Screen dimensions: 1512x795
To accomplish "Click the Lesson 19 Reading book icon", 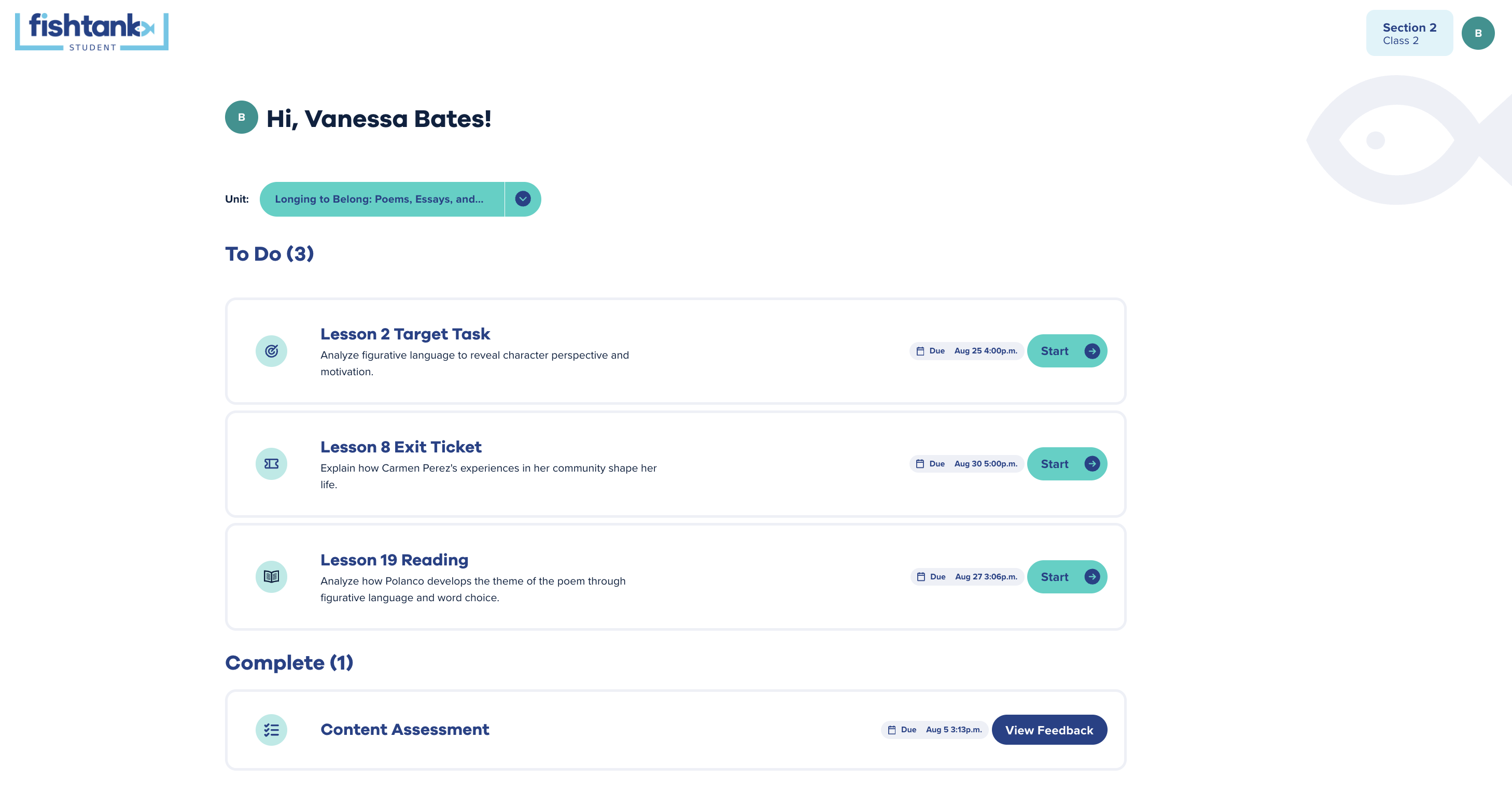I will coord(271,577).
